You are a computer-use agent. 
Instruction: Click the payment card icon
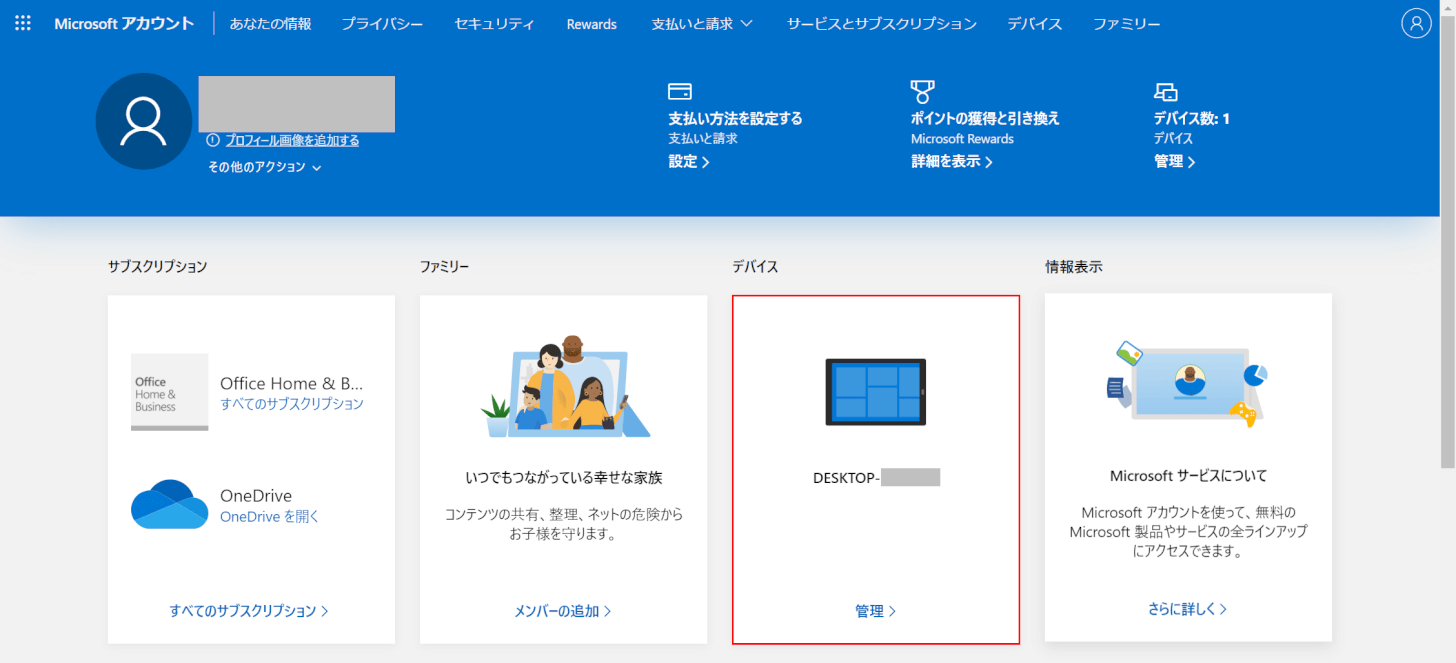coord(680,92)
